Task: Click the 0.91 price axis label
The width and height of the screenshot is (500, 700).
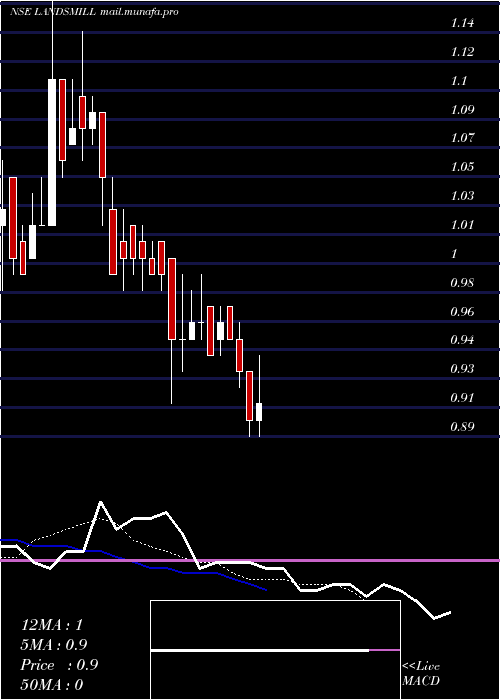Action: [462, 397]
